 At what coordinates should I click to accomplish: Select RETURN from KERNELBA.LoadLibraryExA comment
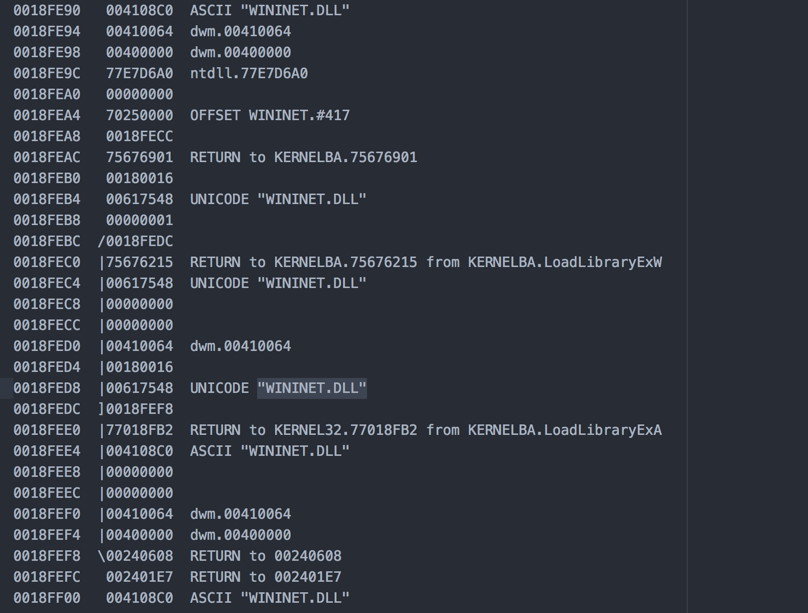[x=426, y=430]
